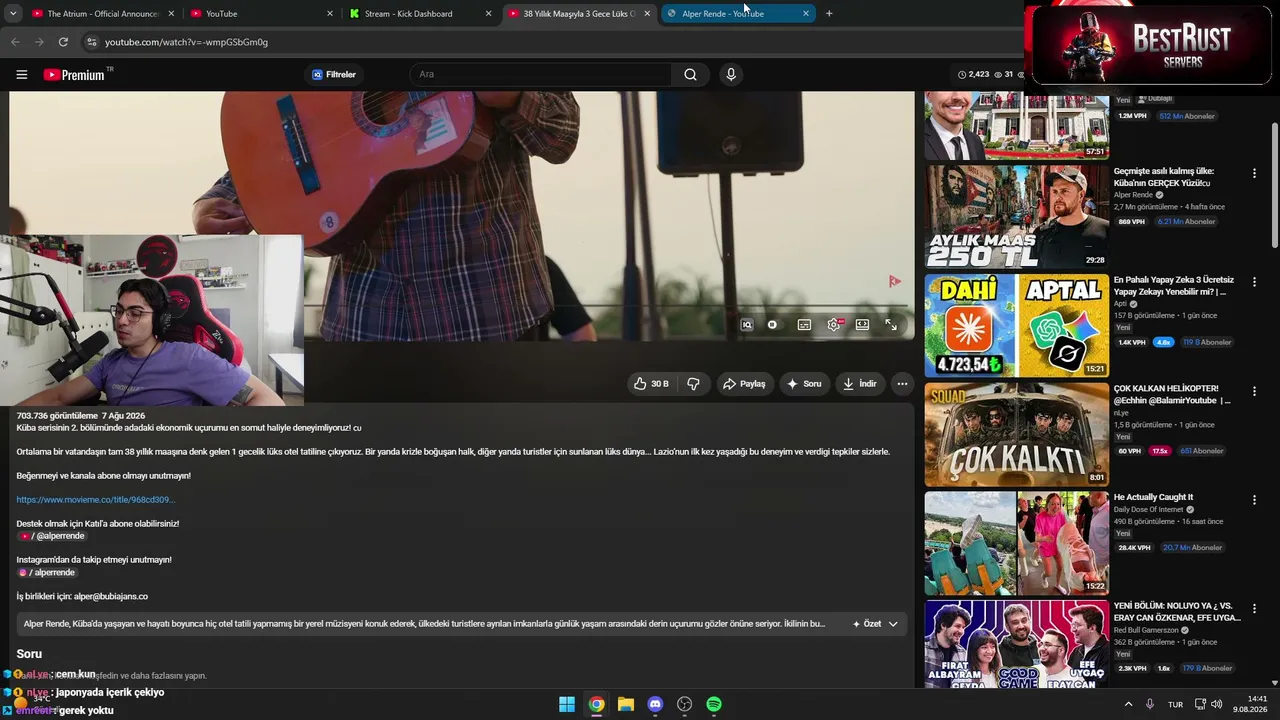1280x720 pixels.
Task: Close the Stream - Kick Dashboard tab
Action: coord(488,14)
